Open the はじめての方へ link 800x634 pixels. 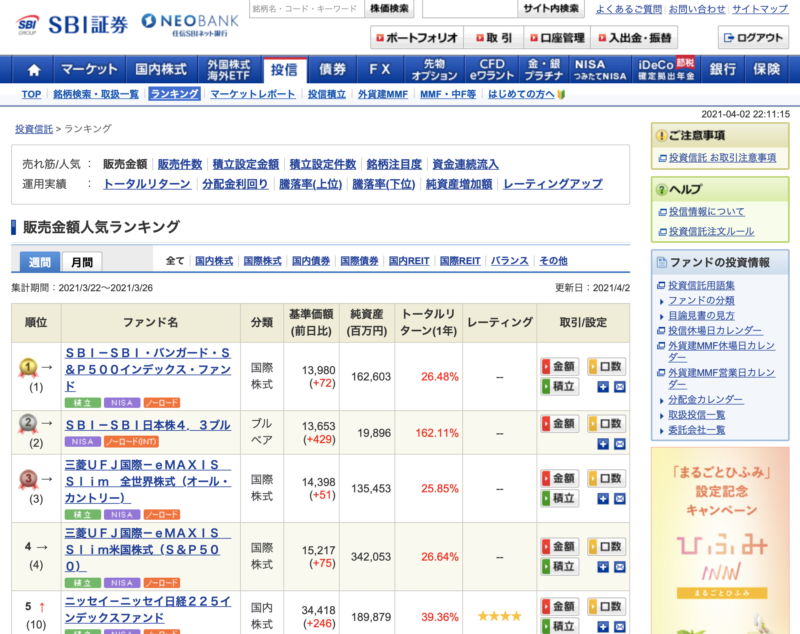(x=521, y=94)
